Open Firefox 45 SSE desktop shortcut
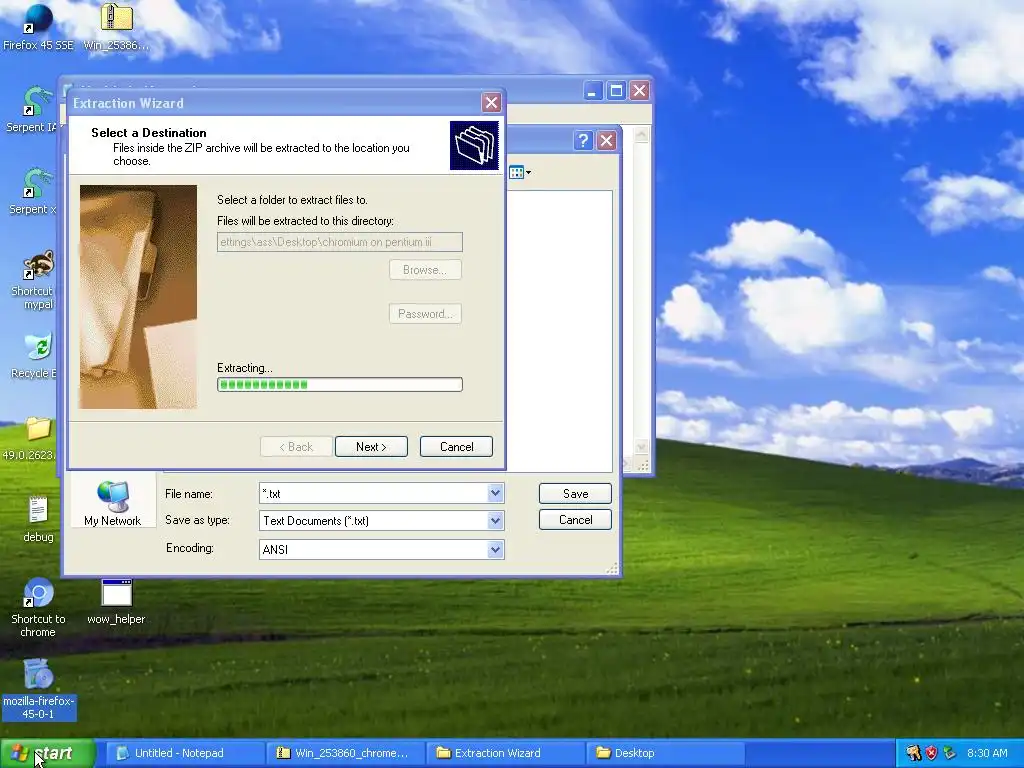This screenshot has height=768, width=1024. [x=38, y=27]
